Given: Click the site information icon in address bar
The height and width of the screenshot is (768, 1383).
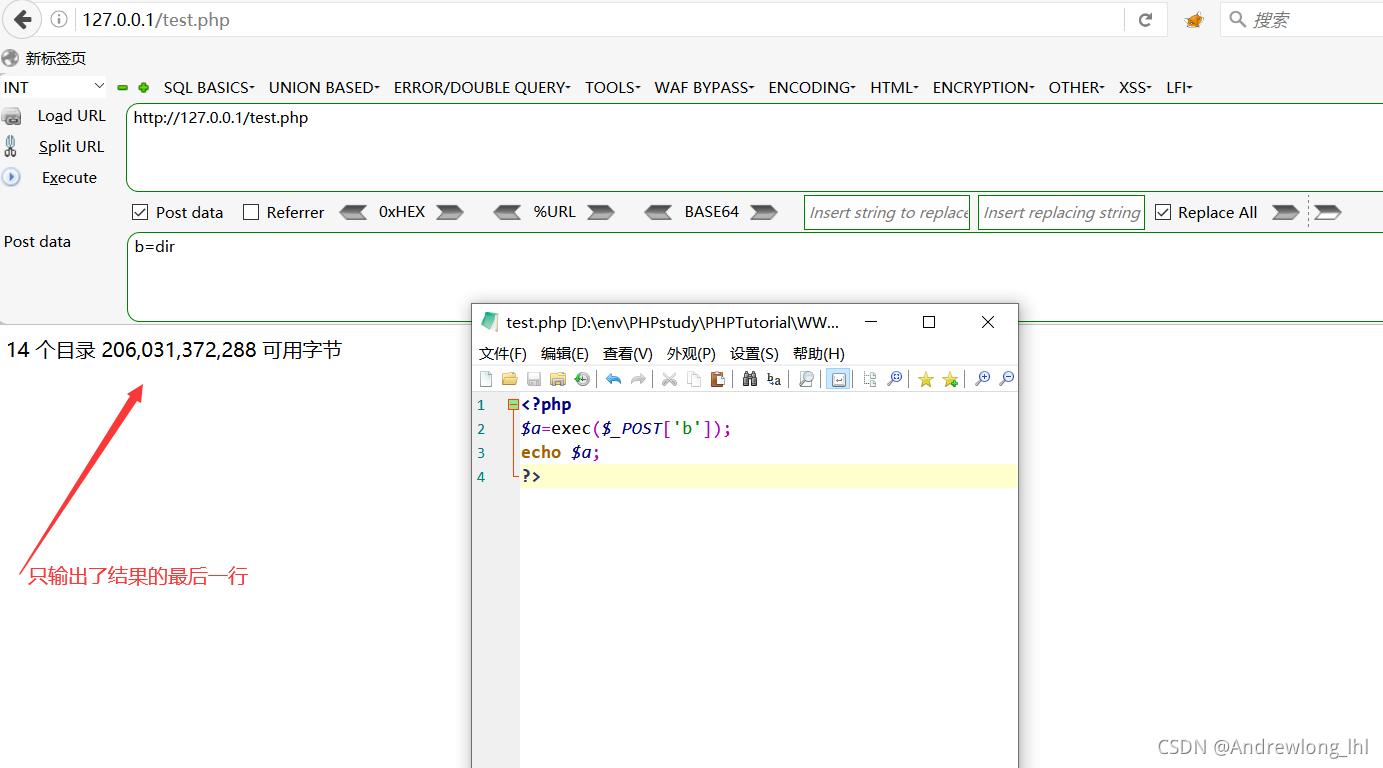Looking at the screenshot, I should coord(59,19).
